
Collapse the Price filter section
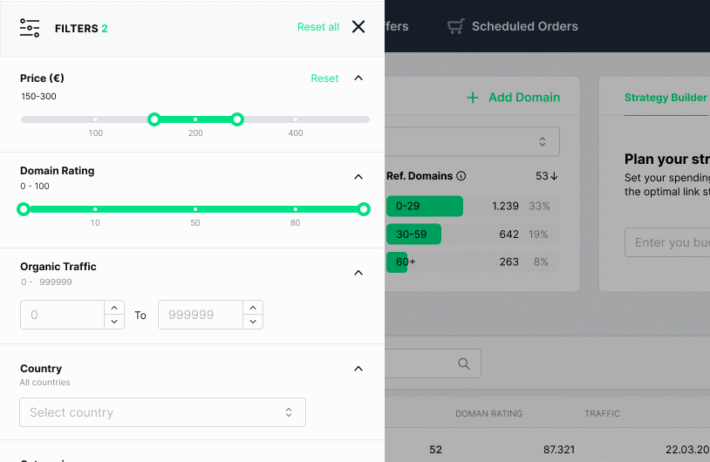click(x=359, y=78)
